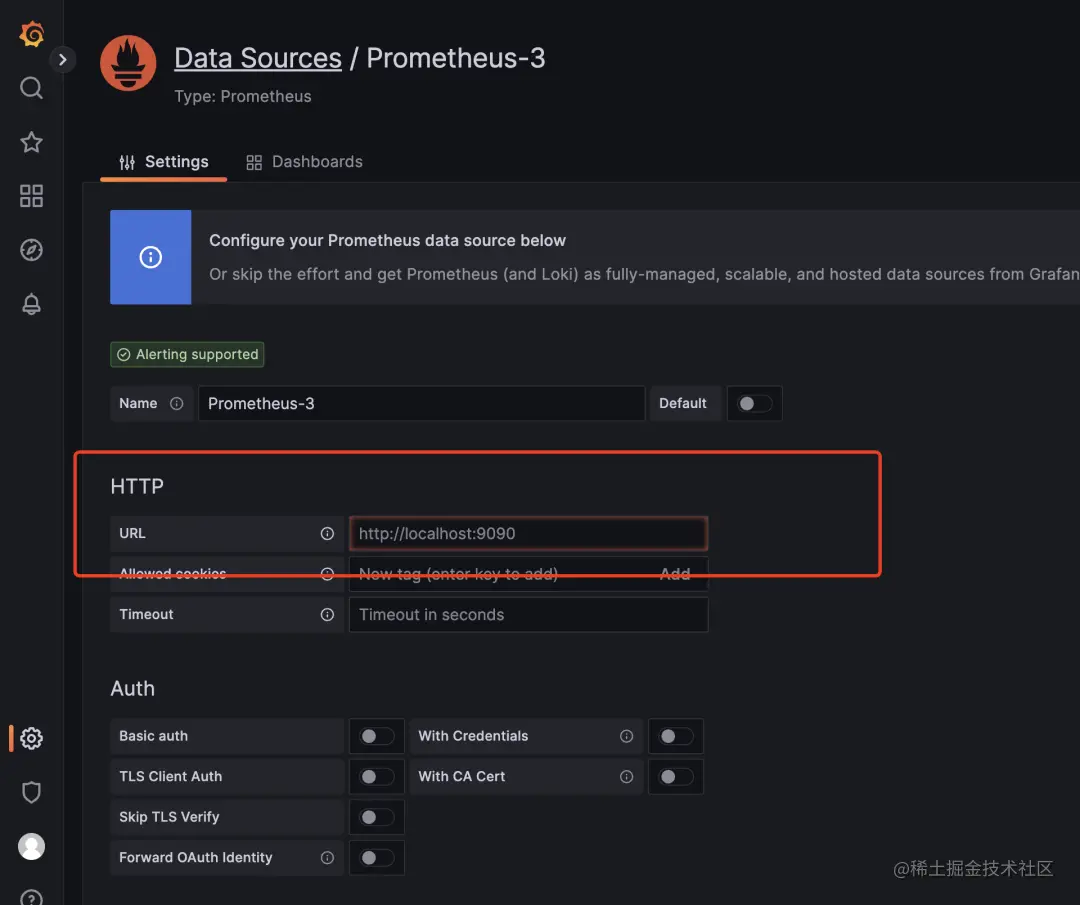Click the Data Sources breadcrumb link
The width and height of the screenshot is (1080, 905).
tap(258, 58)
